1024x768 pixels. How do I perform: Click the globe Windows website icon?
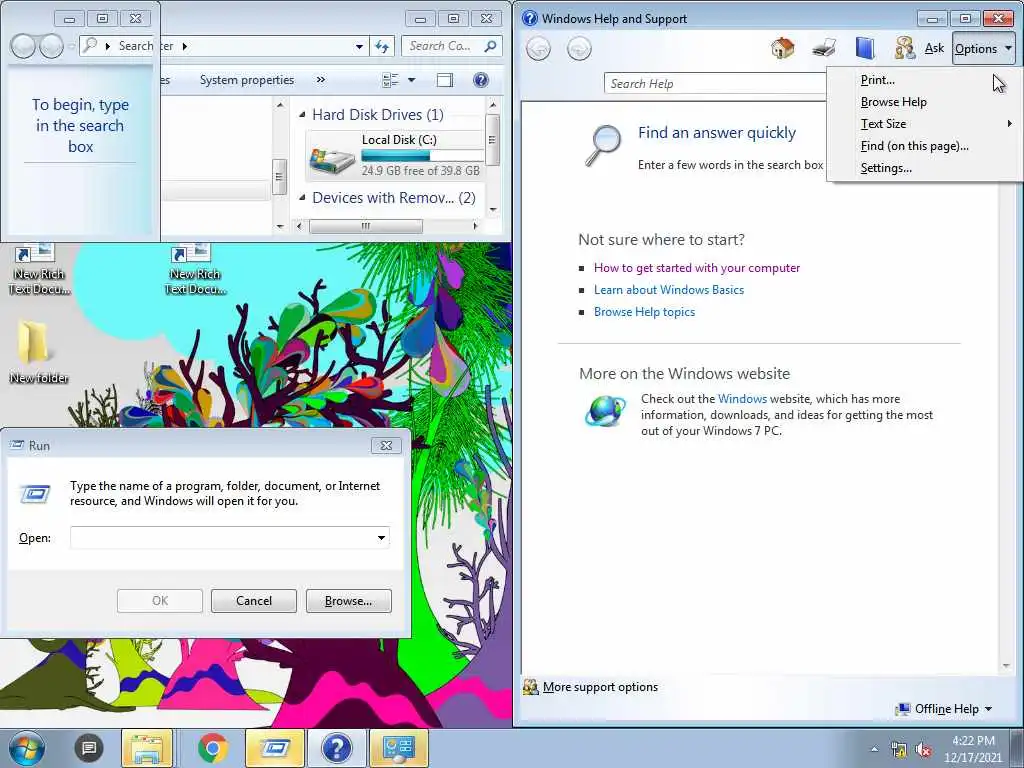(605, 411)
